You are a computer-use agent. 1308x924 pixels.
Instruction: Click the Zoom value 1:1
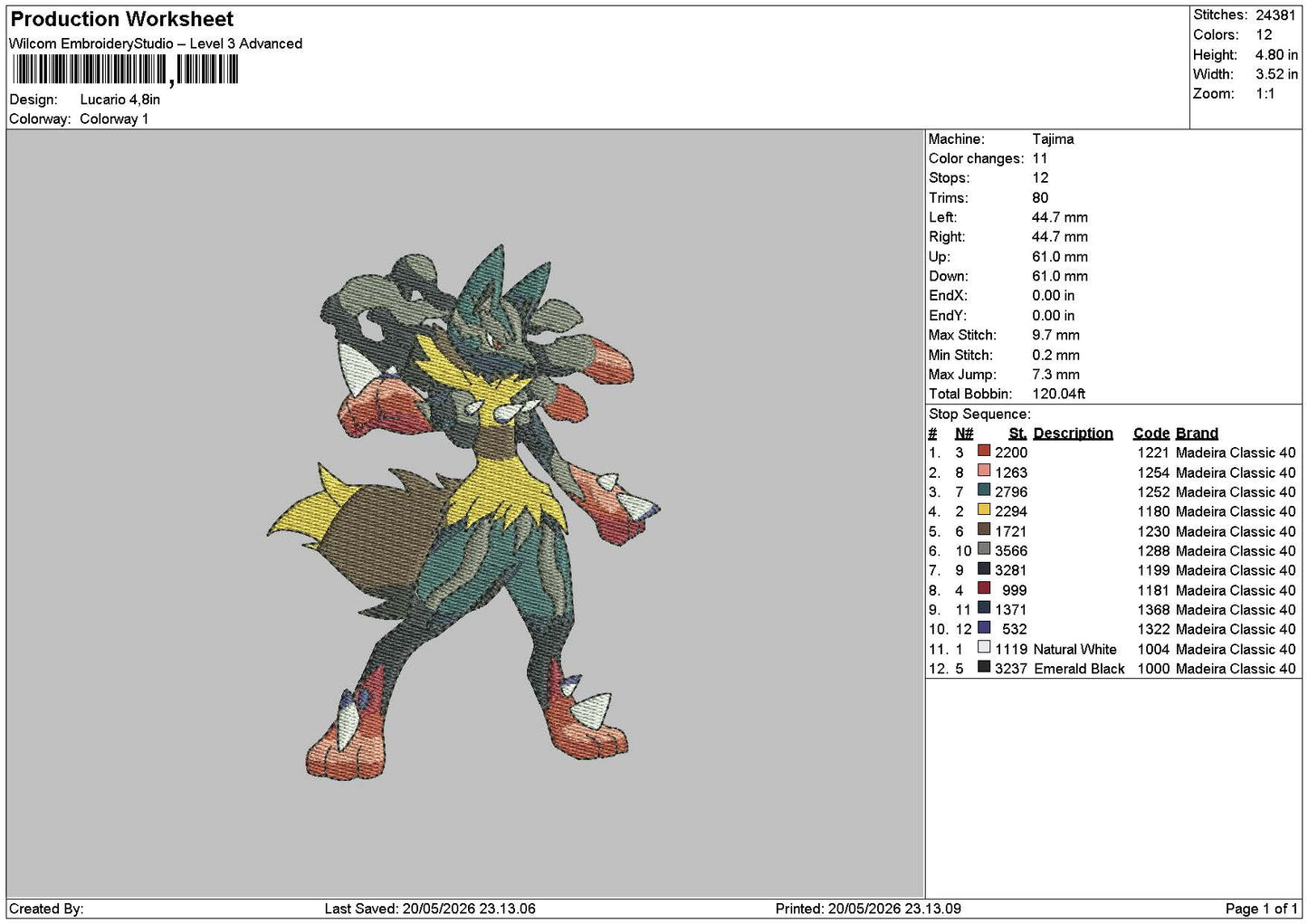(1265, 93)
